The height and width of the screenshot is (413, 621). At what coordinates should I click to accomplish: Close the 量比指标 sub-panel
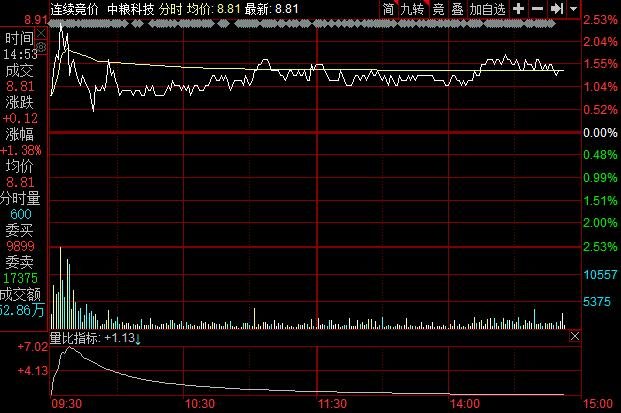pyautogui.click(x=575, y=336)
